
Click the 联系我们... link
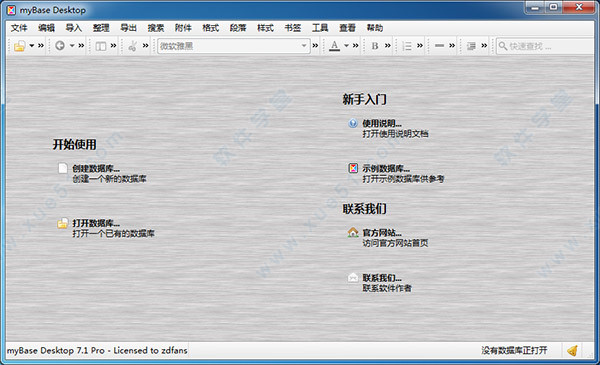[x=382, y=278]
